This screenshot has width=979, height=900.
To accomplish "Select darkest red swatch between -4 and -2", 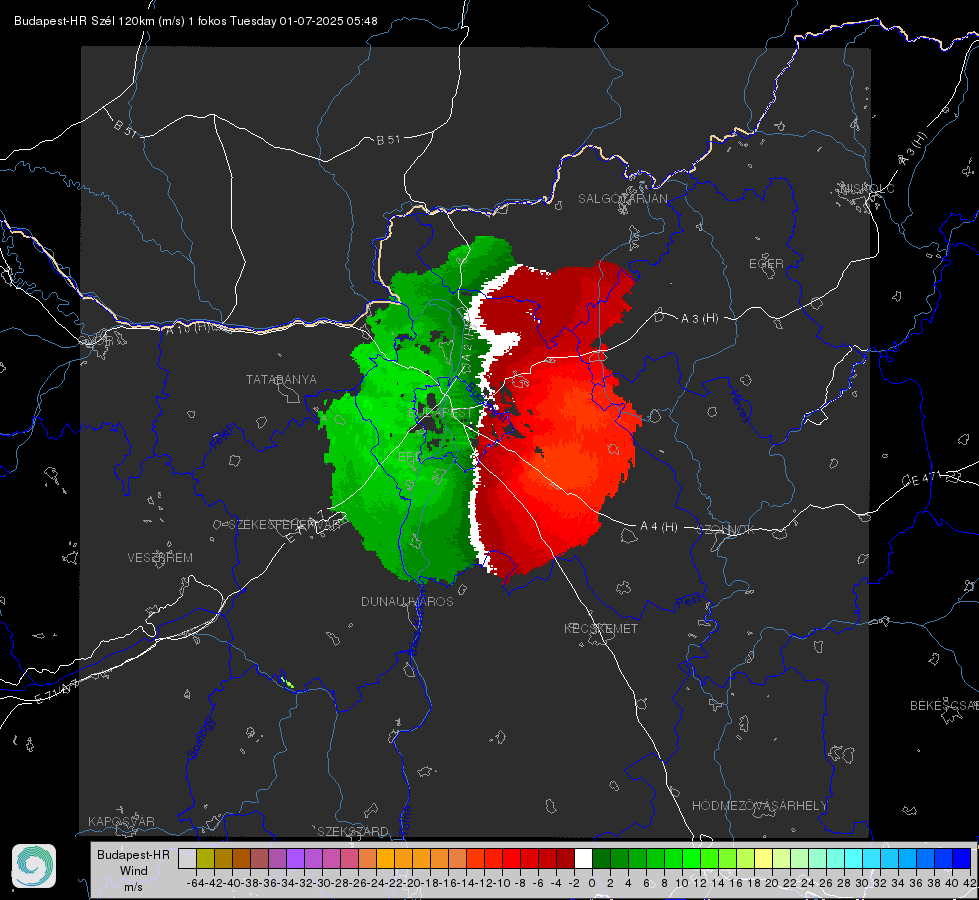I will (565, 858).
